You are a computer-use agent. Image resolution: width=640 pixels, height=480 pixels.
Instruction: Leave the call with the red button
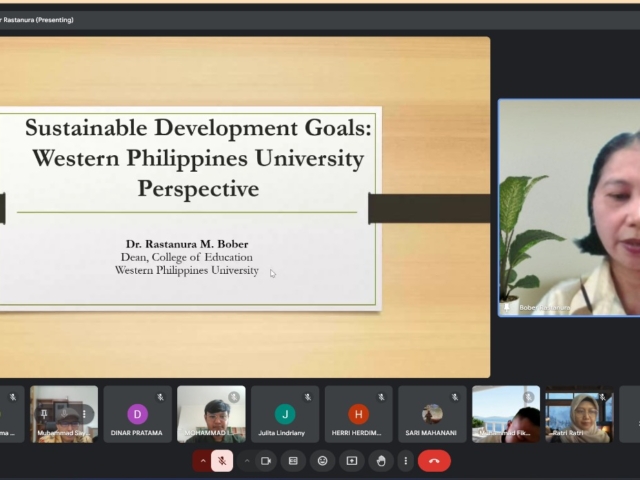click(434, 461)
